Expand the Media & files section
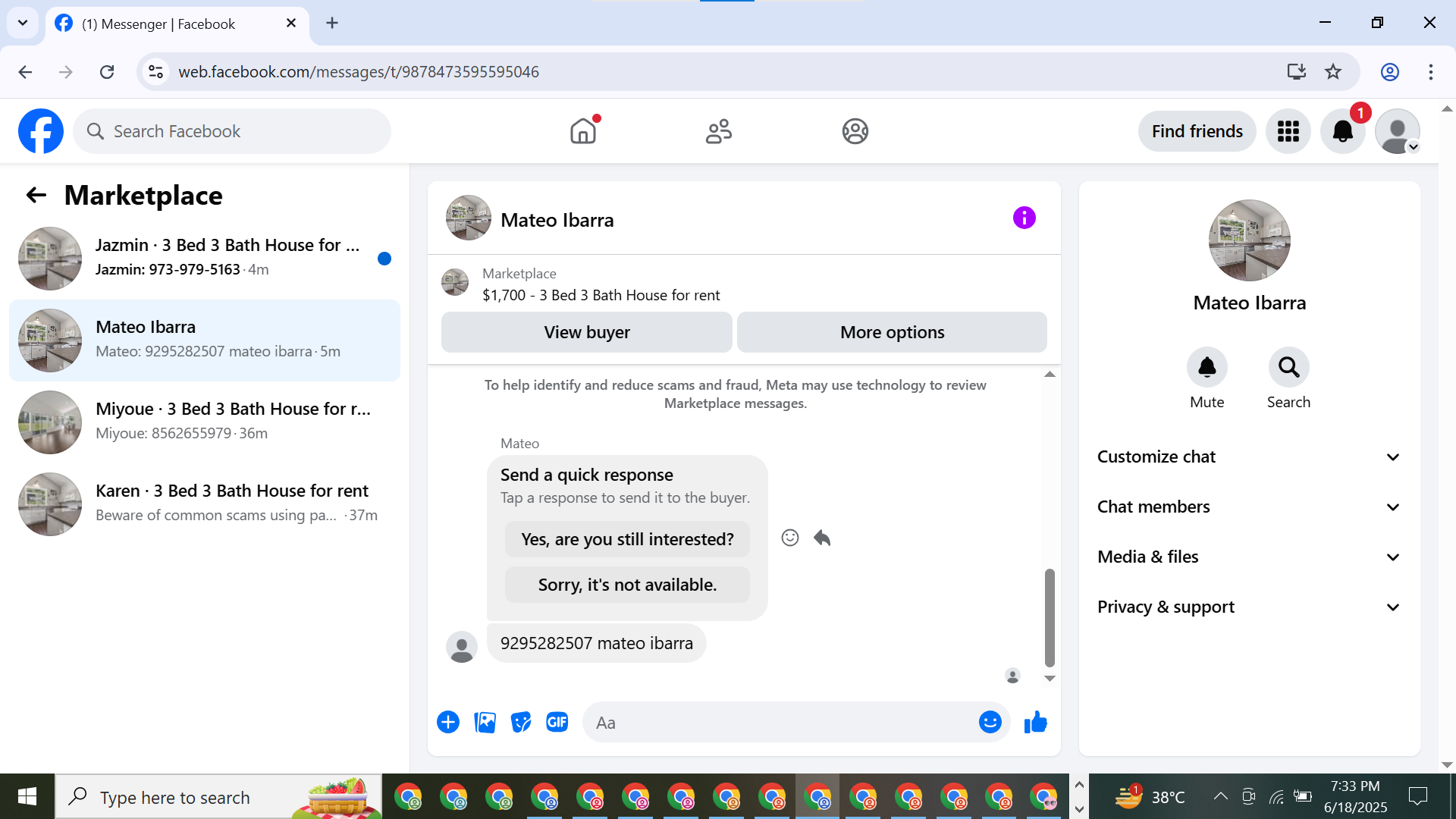This screenshot has height=819, width=1456. [x=1249, y=557]
